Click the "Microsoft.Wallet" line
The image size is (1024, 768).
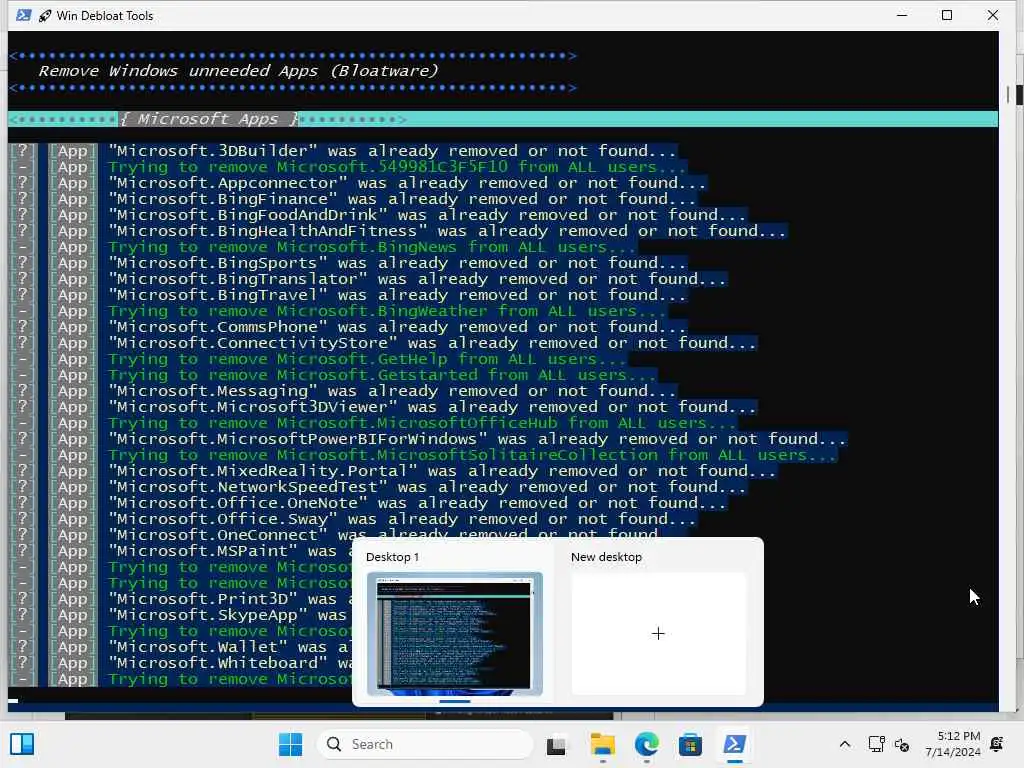click(x=230, y=647)
